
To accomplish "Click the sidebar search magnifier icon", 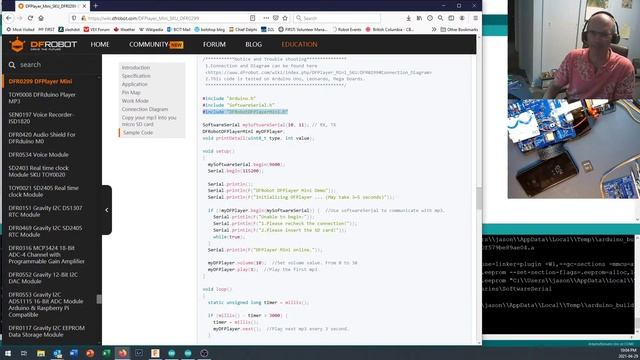I will coord(12,65).
